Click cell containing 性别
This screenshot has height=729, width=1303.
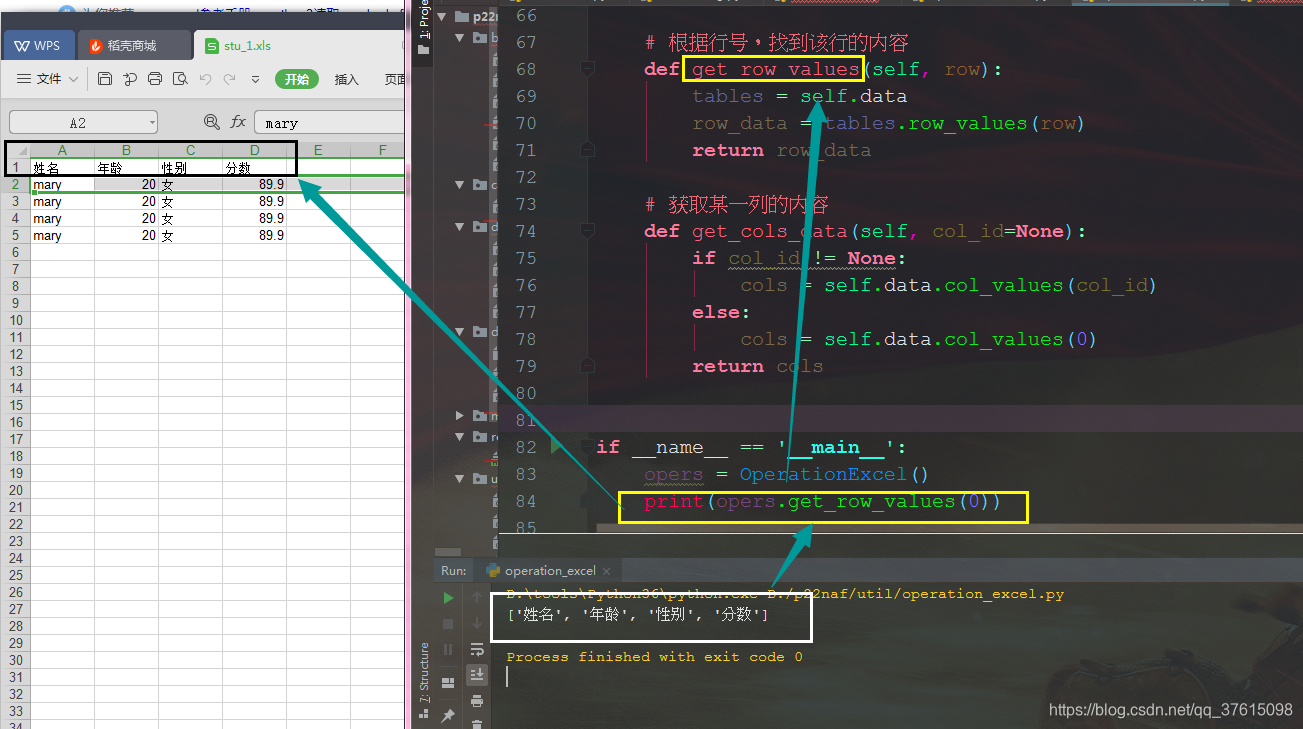click(190, 168)
